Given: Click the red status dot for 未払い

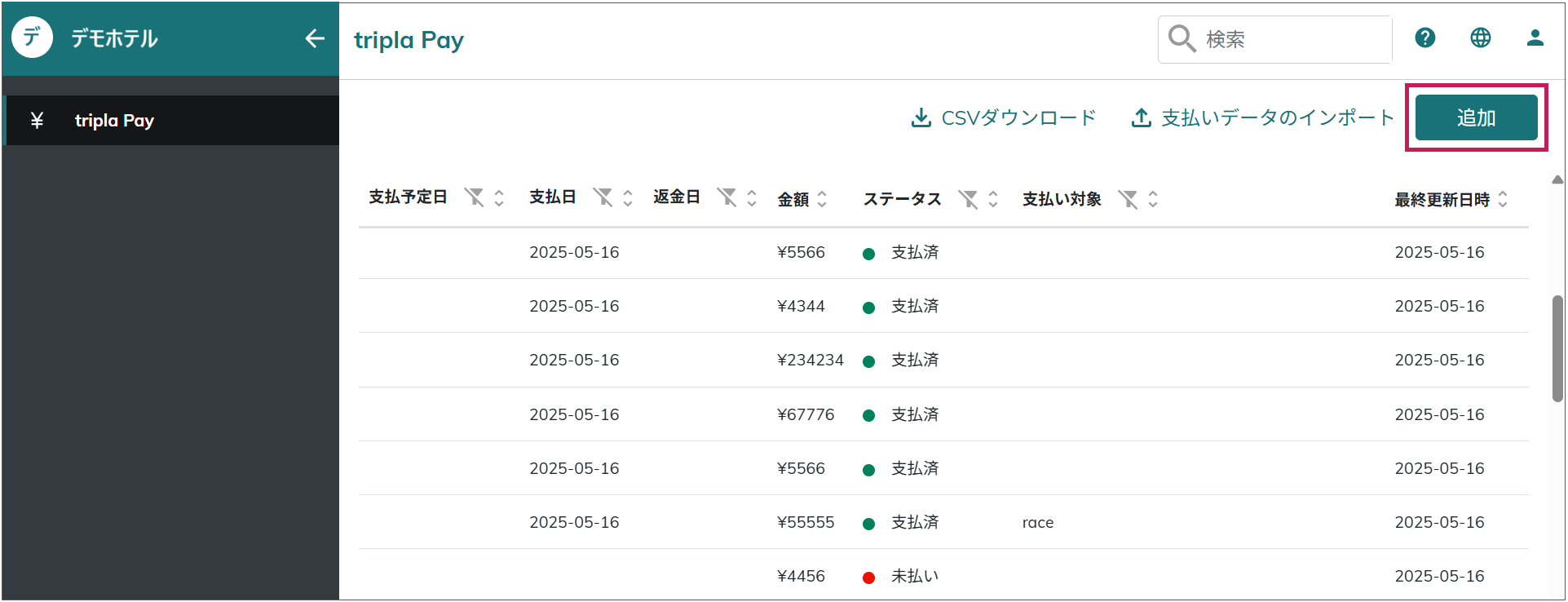Looking at the screenshot, I should pyautogui.click(x=869, y=578).
